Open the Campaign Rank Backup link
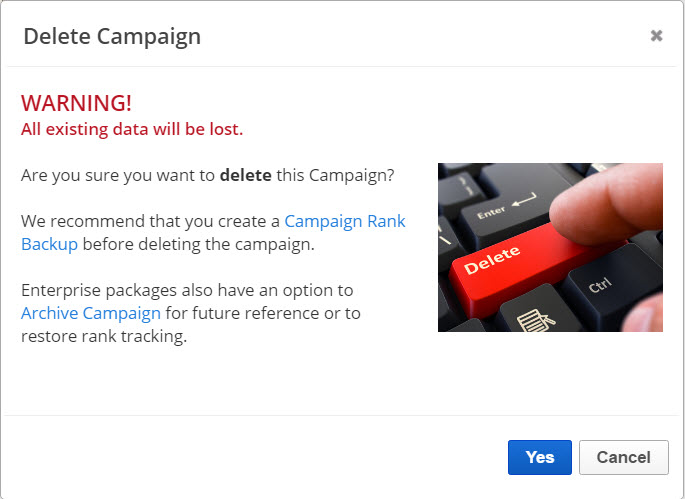685x499 pixels. point(345,221)
